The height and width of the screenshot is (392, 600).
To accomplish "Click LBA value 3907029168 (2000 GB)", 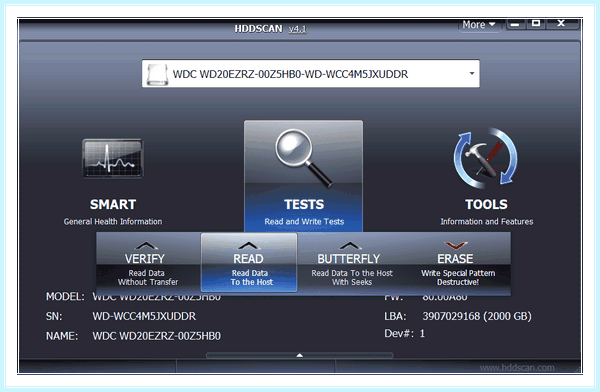I will point(477,316).
